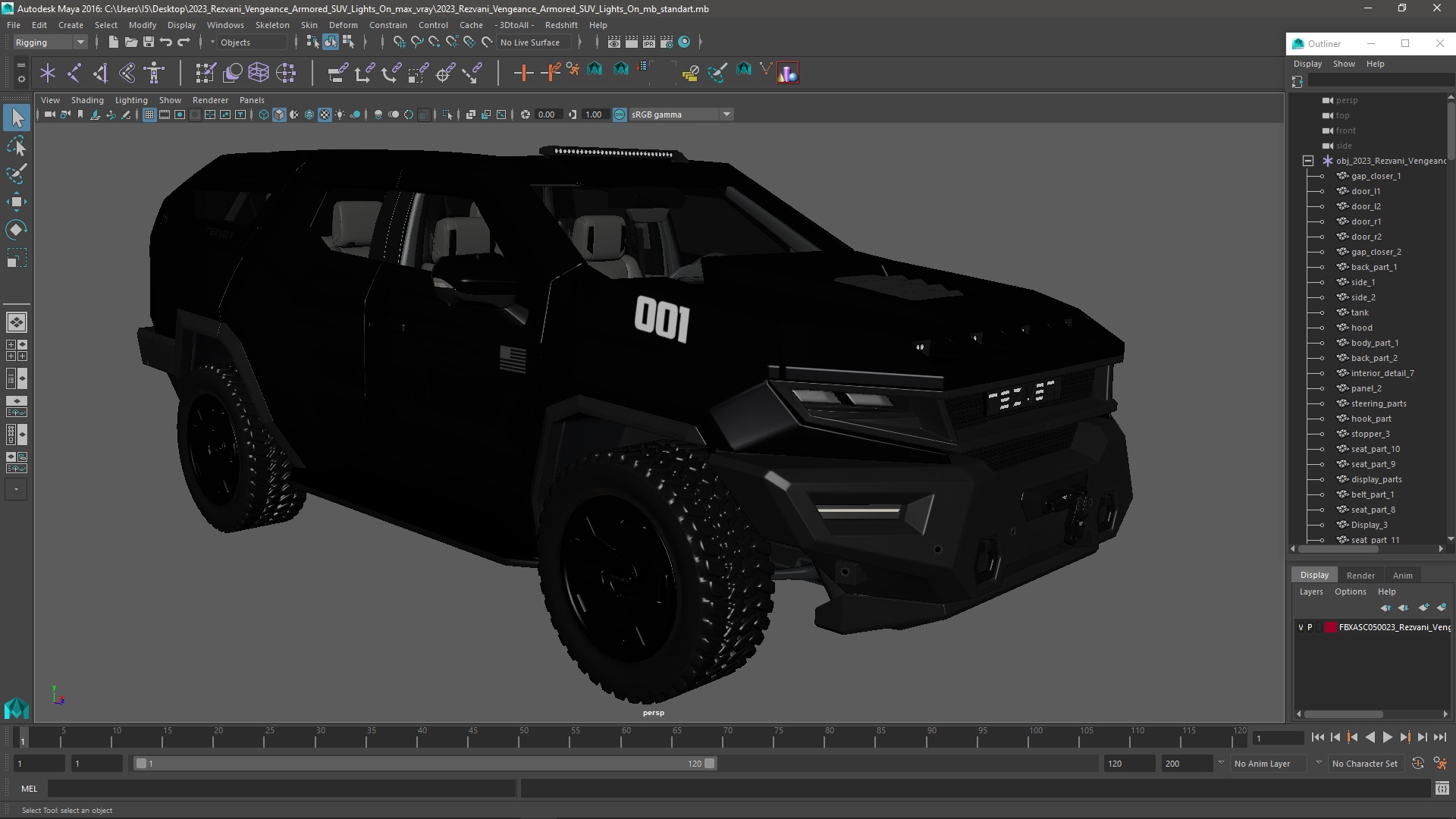Click the MEL command line input field
The height and width of the screenshot is (819, 1456).
281,789
